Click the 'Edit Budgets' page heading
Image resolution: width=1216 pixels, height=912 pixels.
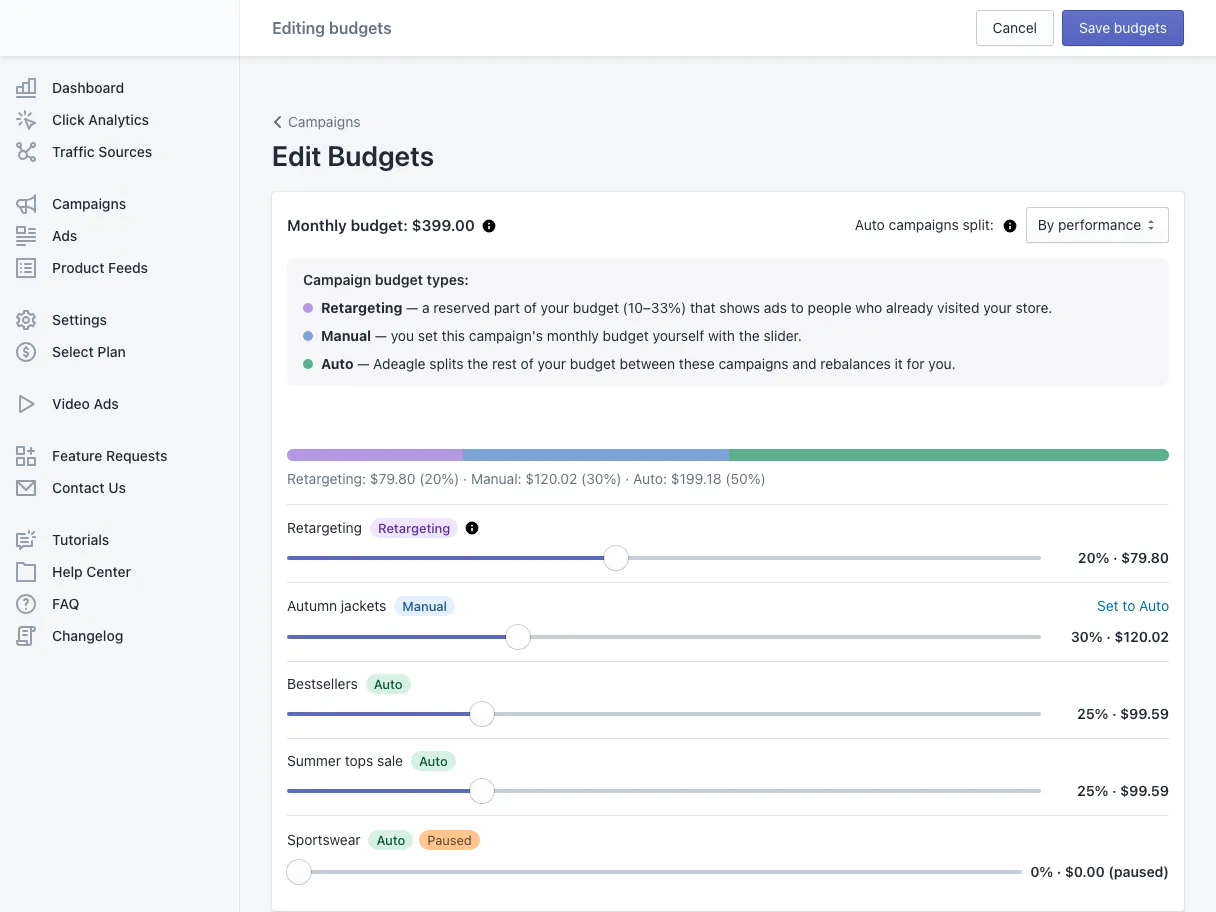click(x=353, y=157)
